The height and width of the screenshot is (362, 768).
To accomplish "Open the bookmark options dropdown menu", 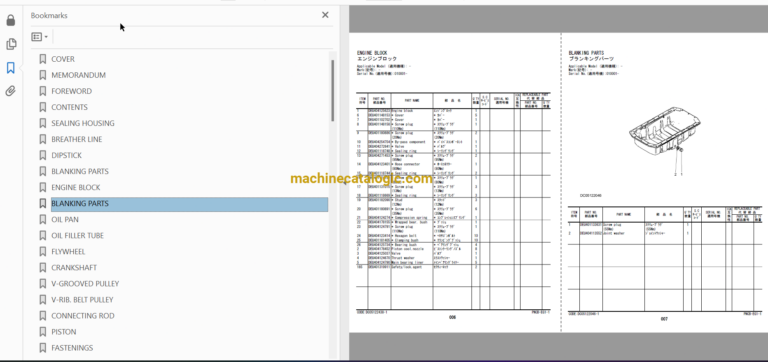I will tap(39, 37).
